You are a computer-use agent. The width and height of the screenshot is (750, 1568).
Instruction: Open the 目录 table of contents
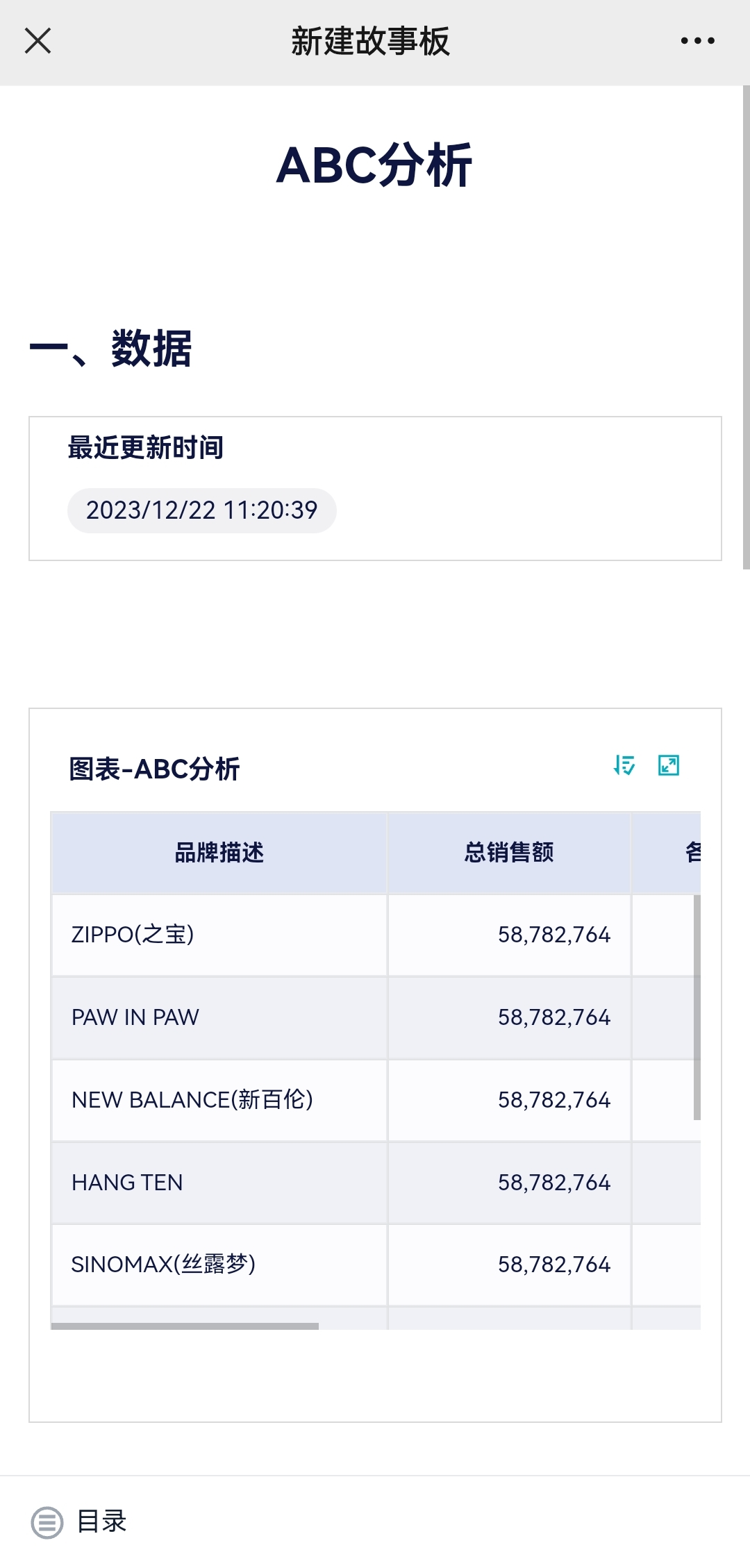(x=101, y=1521)
